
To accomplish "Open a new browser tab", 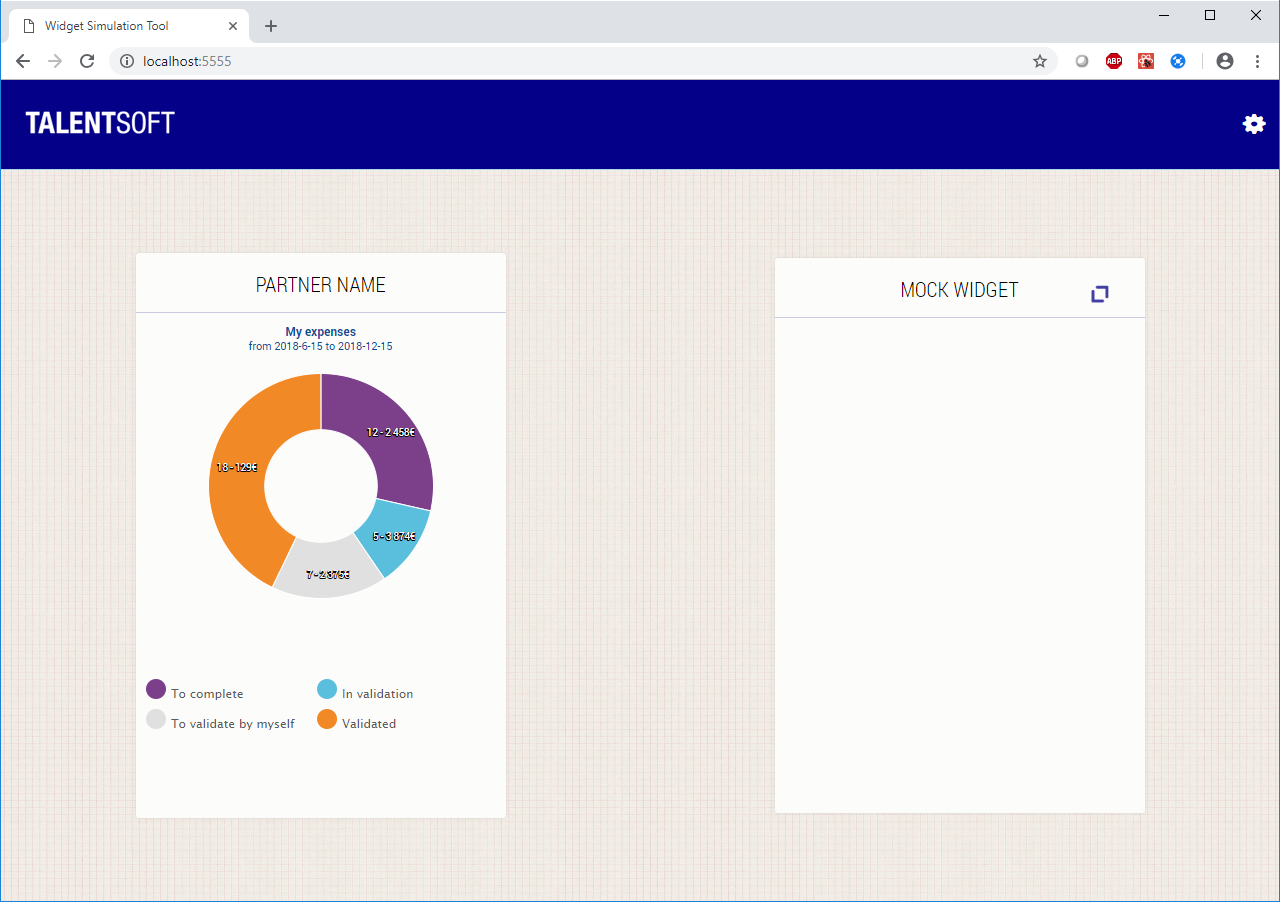I will [x=270, y=26].
